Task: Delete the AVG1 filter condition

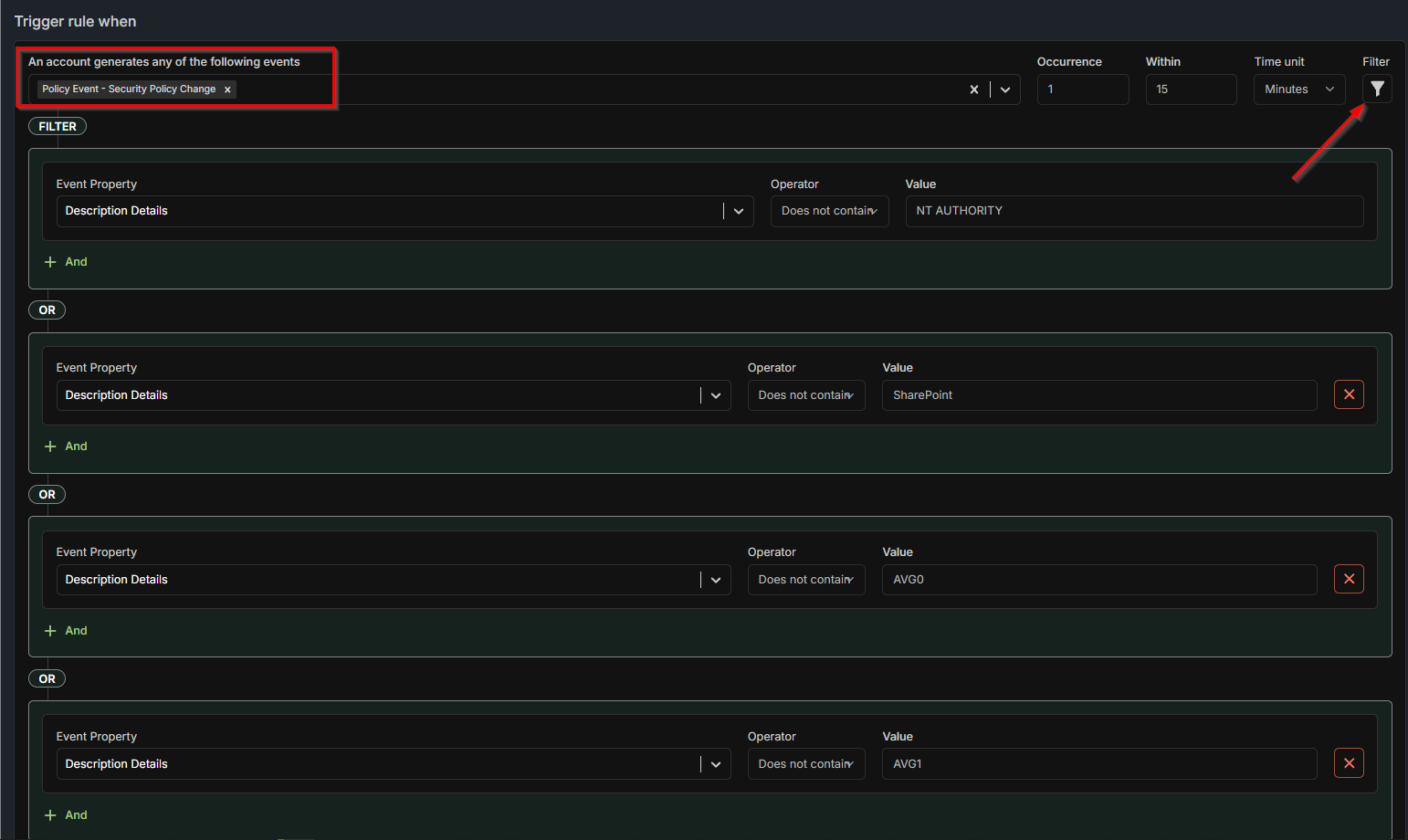Action: pyautogui.click(x=1349, y=763)
